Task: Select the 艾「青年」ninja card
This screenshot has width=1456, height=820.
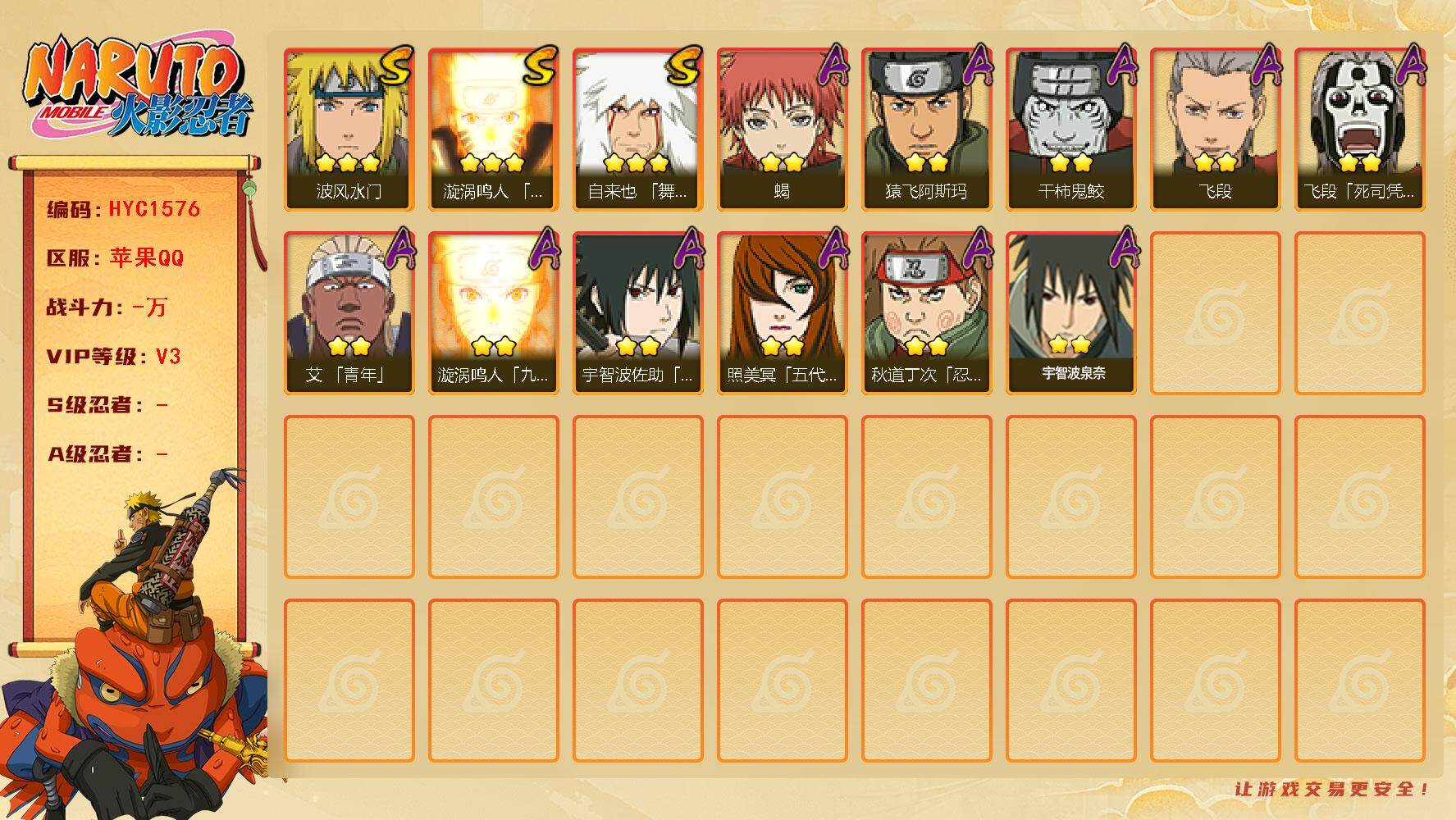Action: click(x=349, y=313)
